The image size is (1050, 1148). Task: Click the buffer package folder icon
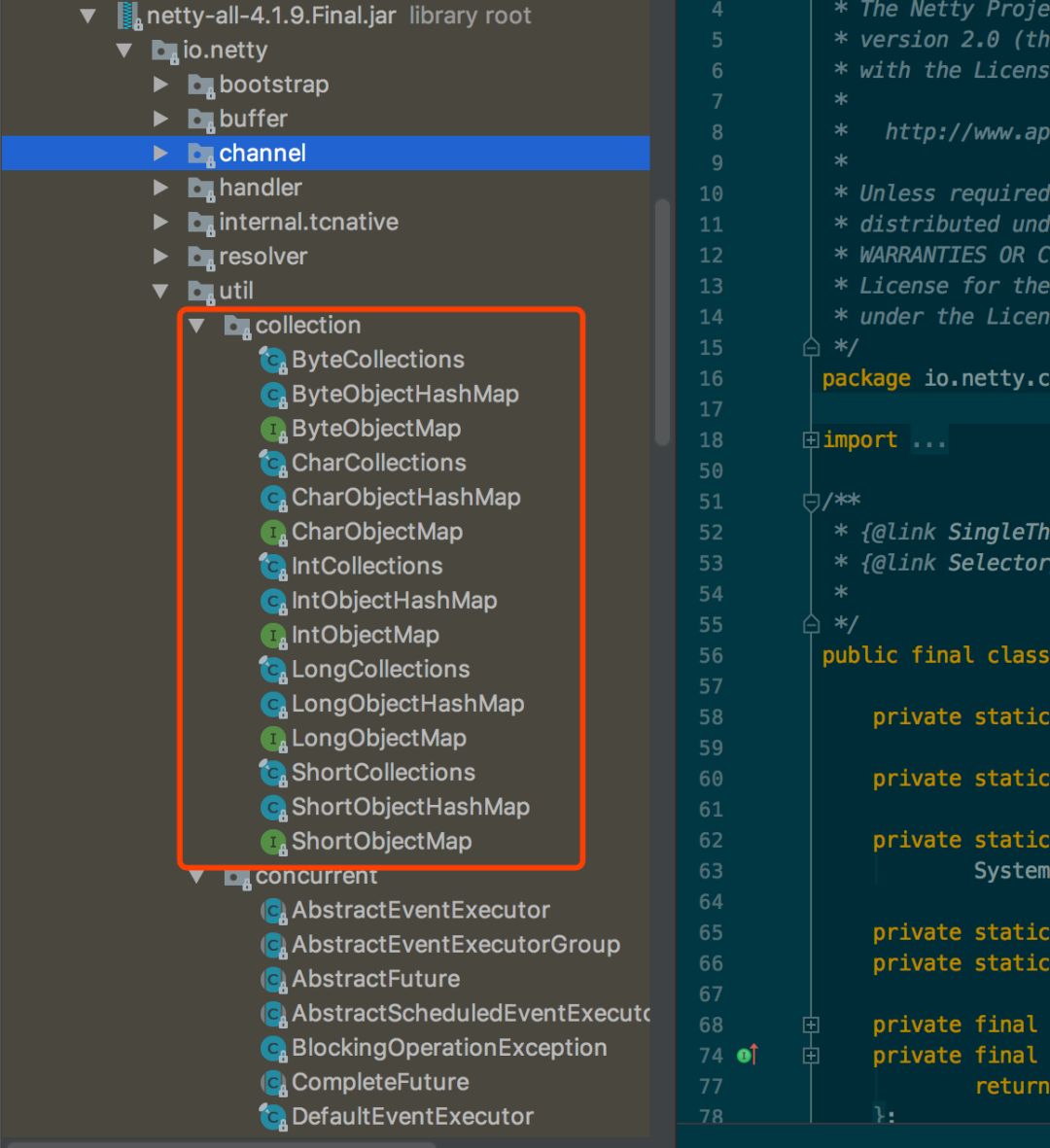pos(200,121)
